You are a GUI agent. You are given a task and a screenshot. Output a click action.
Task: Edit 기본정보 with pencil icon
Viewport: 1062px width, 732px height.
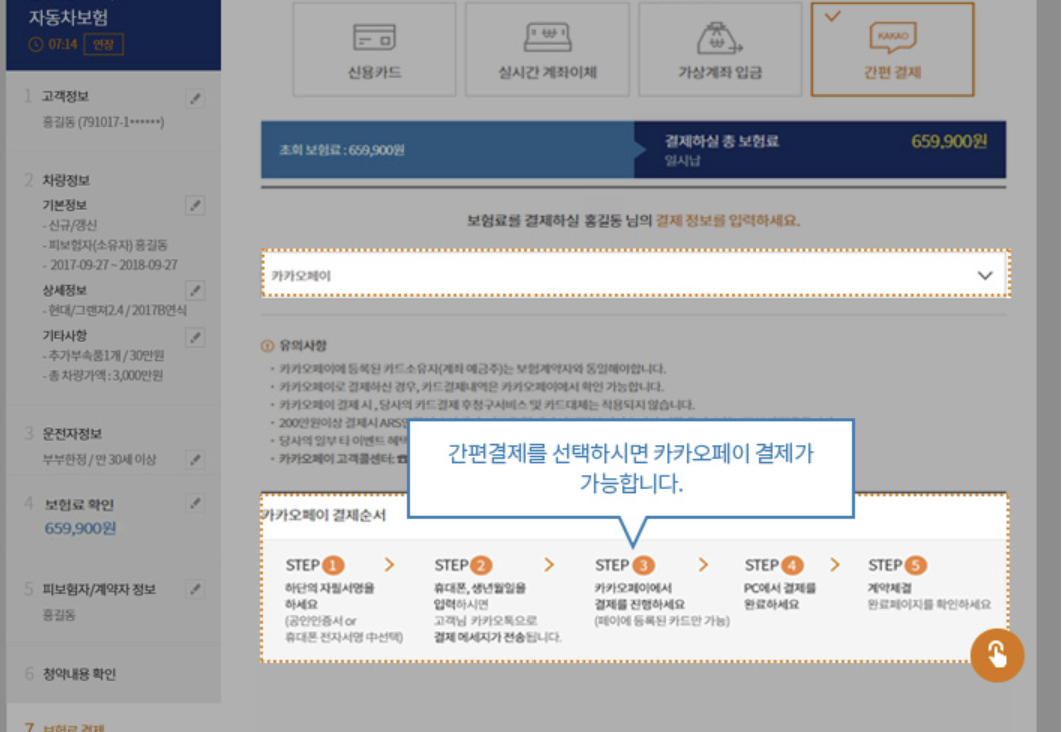pyautogui.click(x=195, y=205)
